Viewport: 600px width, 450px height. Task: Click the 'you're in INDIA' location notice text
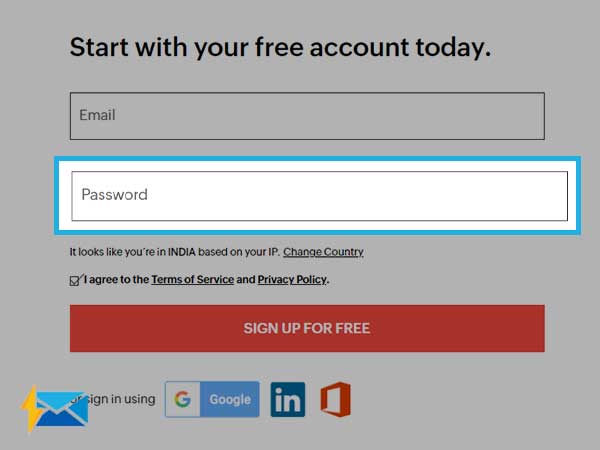click(x=175, y=252)
